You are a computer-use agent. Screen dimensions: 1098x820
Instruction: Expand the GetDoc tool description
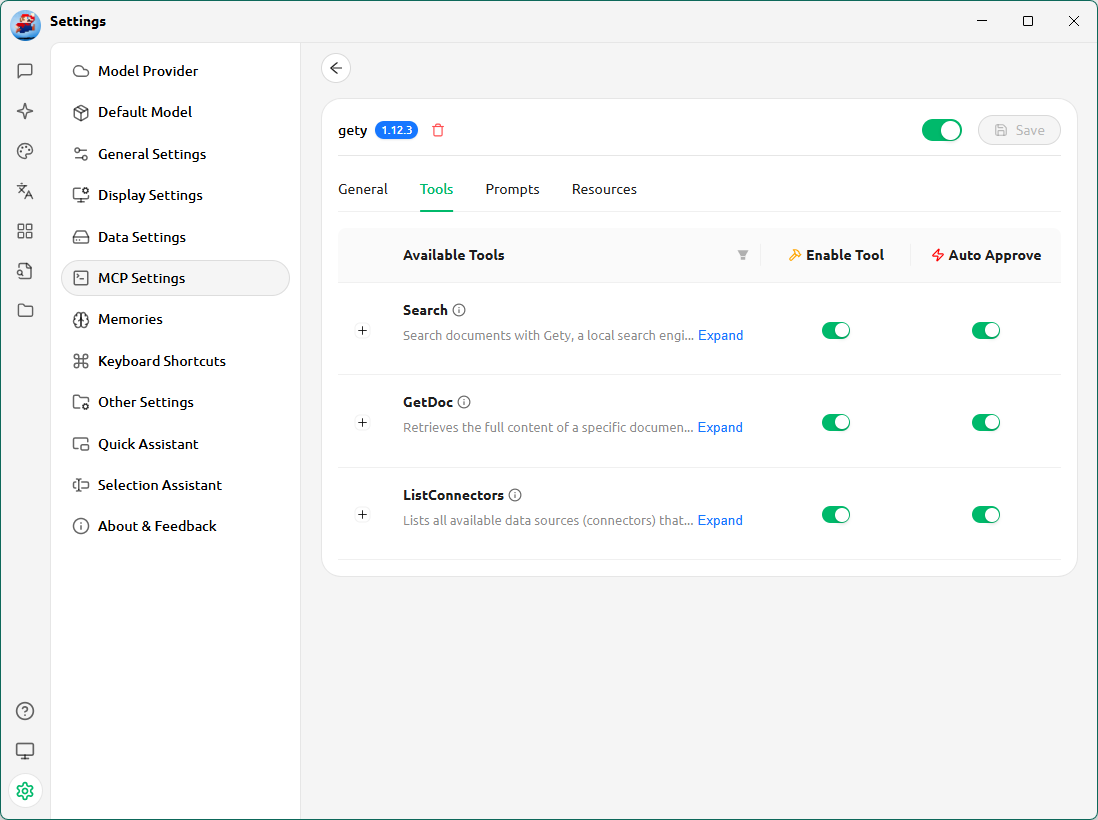(720, 427)
